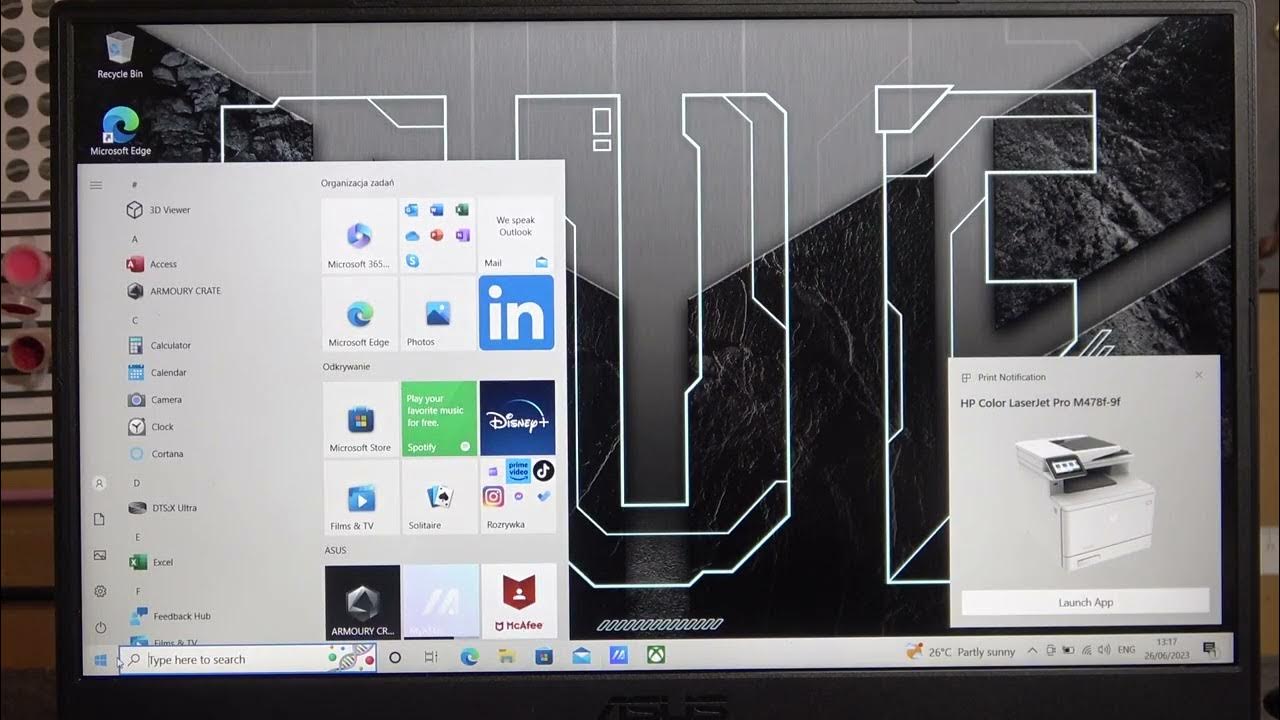Open the Calculator app
This screenshot has height=720, width=1280.
[159, 345]
